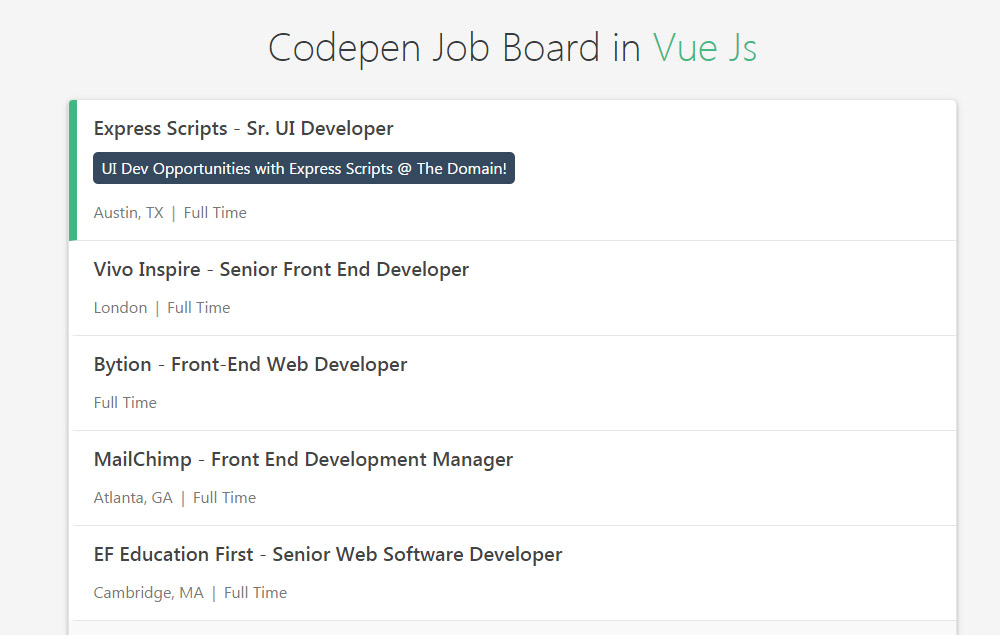Image resolution: width=1000 pixels, height=635 pixels.
Task: Click Full Time under the MailChimp listing
Action: (x=224, y=497)
